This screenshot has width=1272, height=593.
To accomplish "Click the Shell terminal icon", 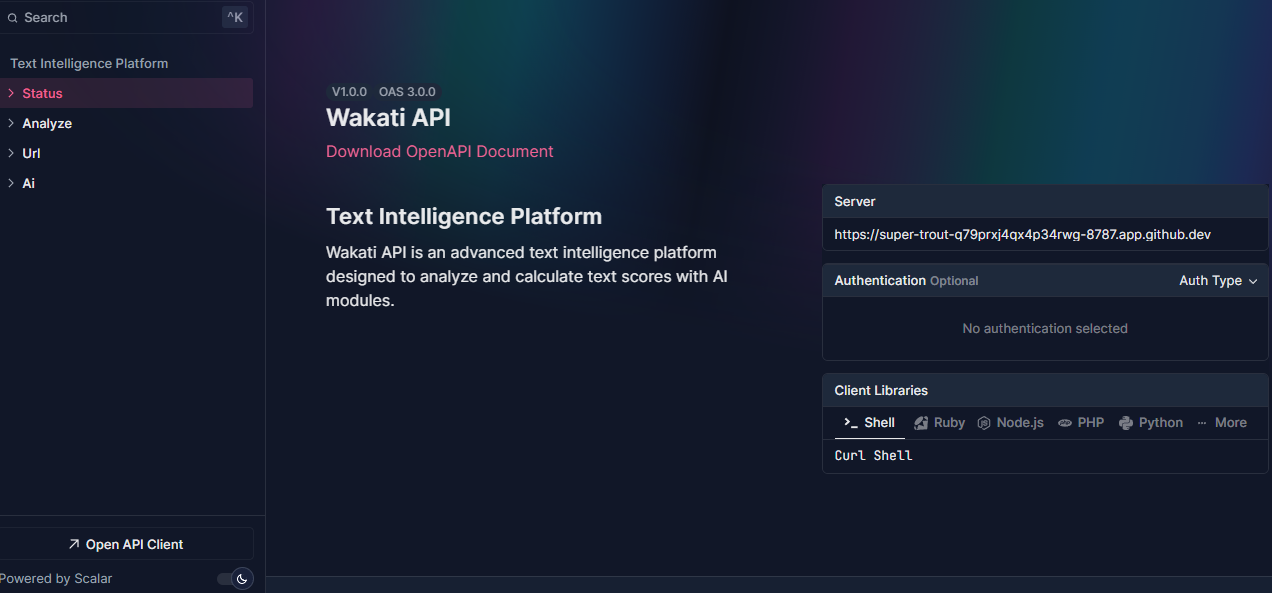I will (849, 422).
